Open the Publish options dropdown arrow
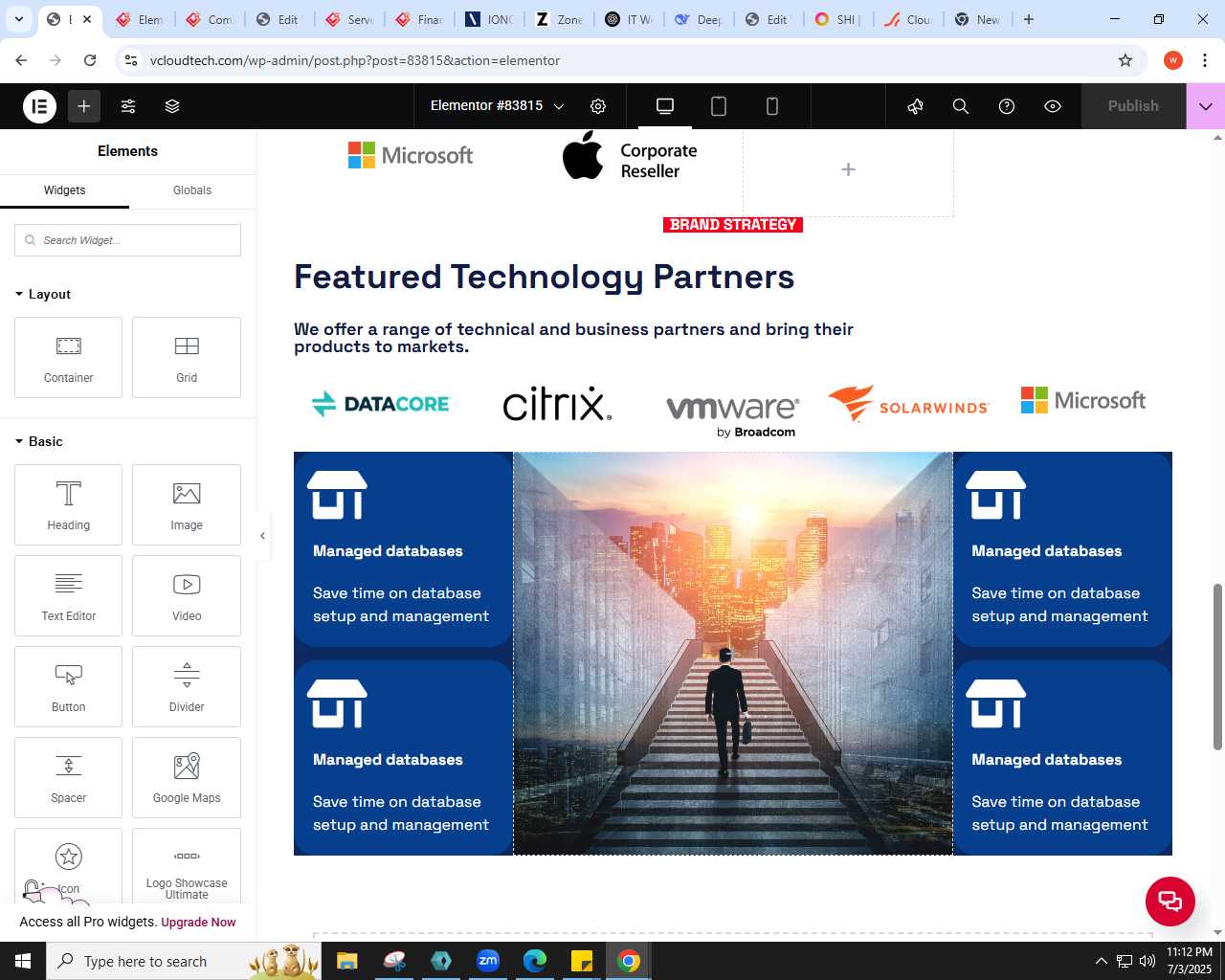1225x980 pixels. [1206, 106]
